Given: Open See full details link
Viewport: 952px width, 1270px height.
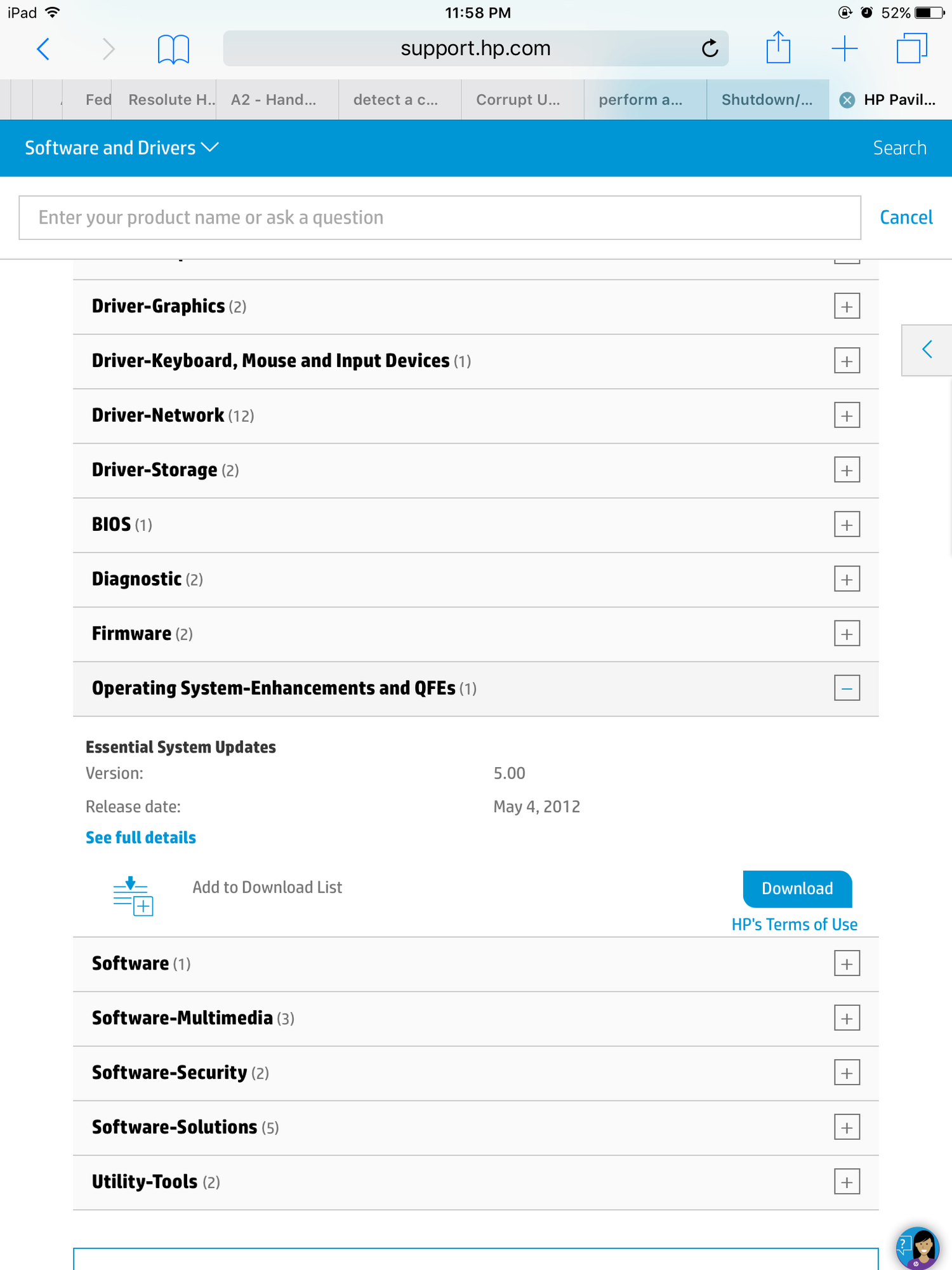Looking at the screenshot, I should point(141,838).
